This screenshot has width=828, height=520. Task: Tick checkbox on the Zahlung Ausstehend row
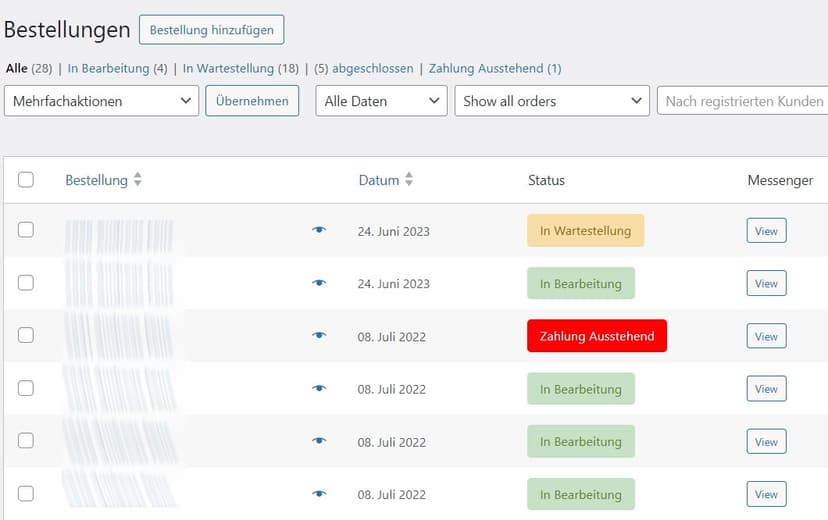pos(26,335)
